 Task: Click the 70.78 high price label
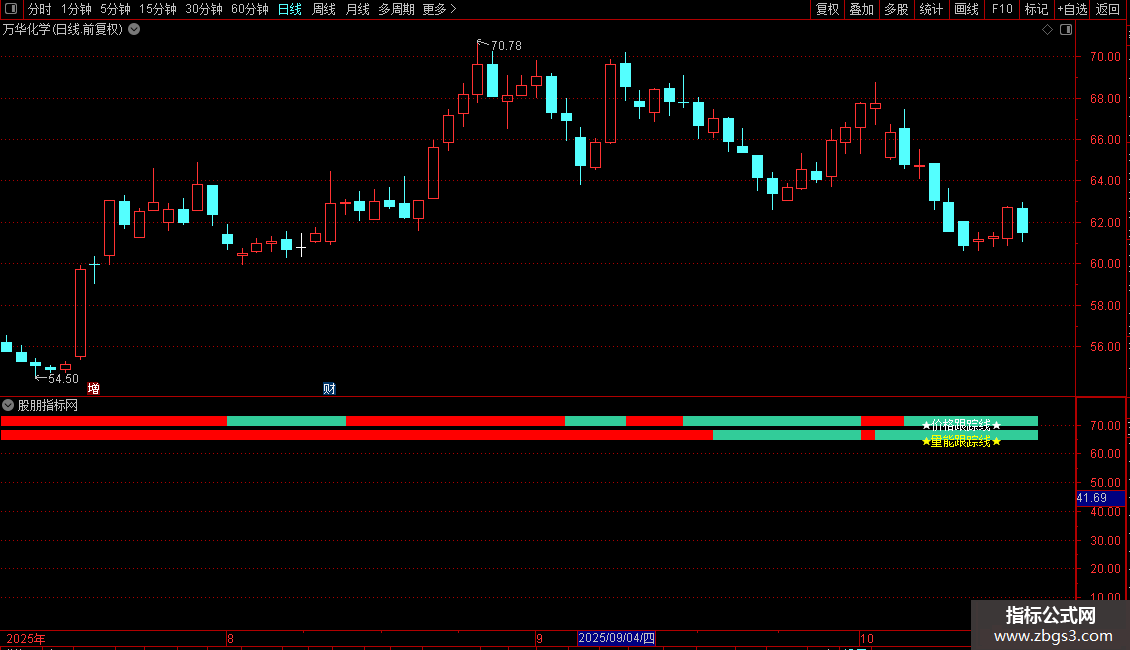506,45
